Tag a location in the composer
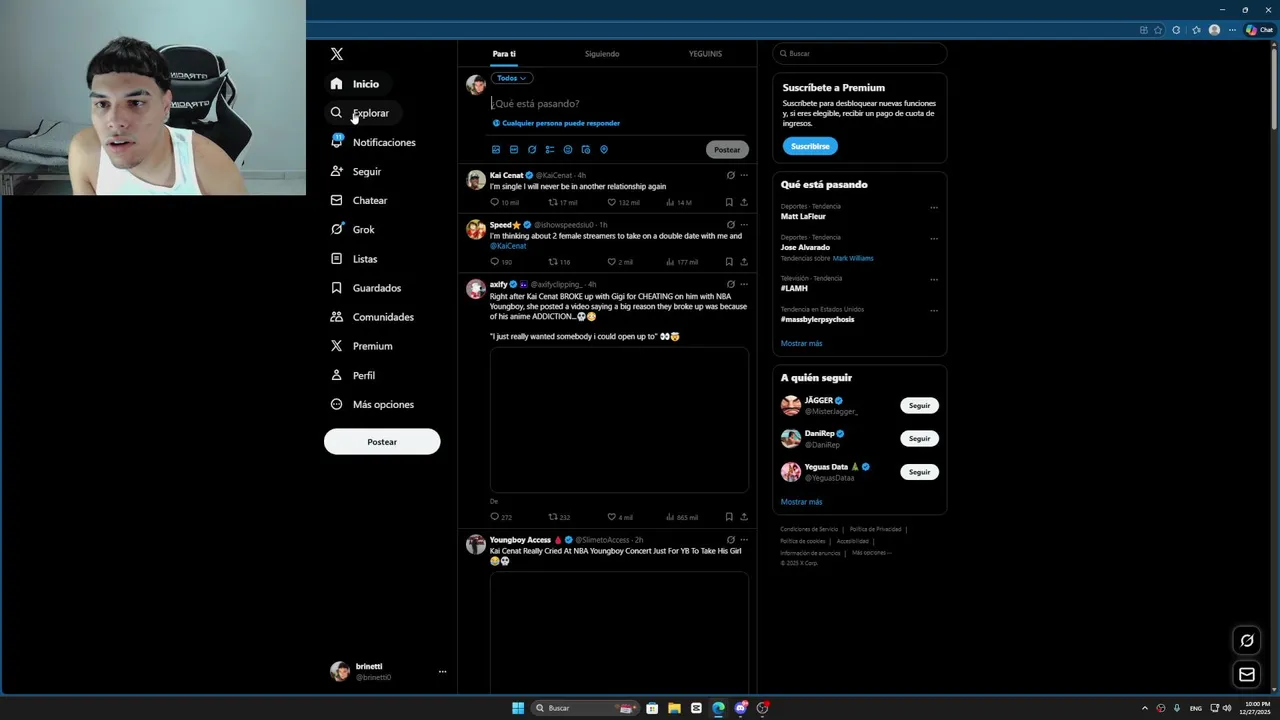 pyautogui.click(x=604, y=149)
